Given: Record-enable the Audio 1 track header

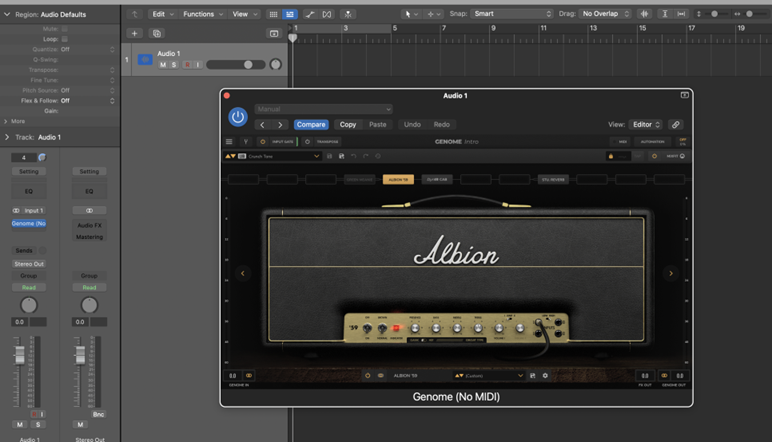Looking at the screenshot, I should tap(187, 64).
